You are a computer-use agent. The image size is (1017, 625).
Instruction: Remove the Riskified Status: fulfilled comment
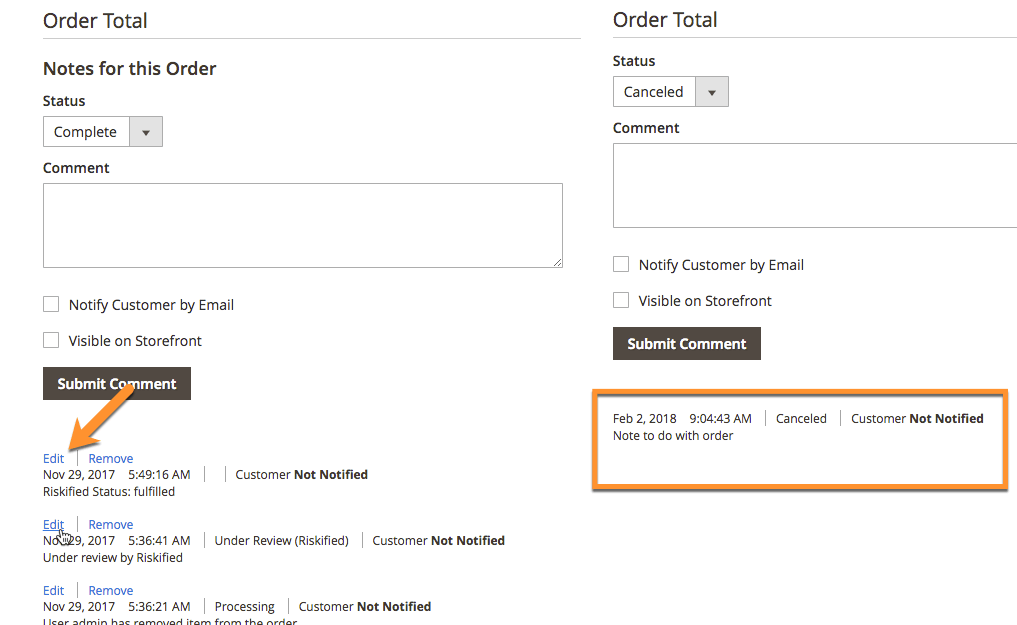(110, 459)
